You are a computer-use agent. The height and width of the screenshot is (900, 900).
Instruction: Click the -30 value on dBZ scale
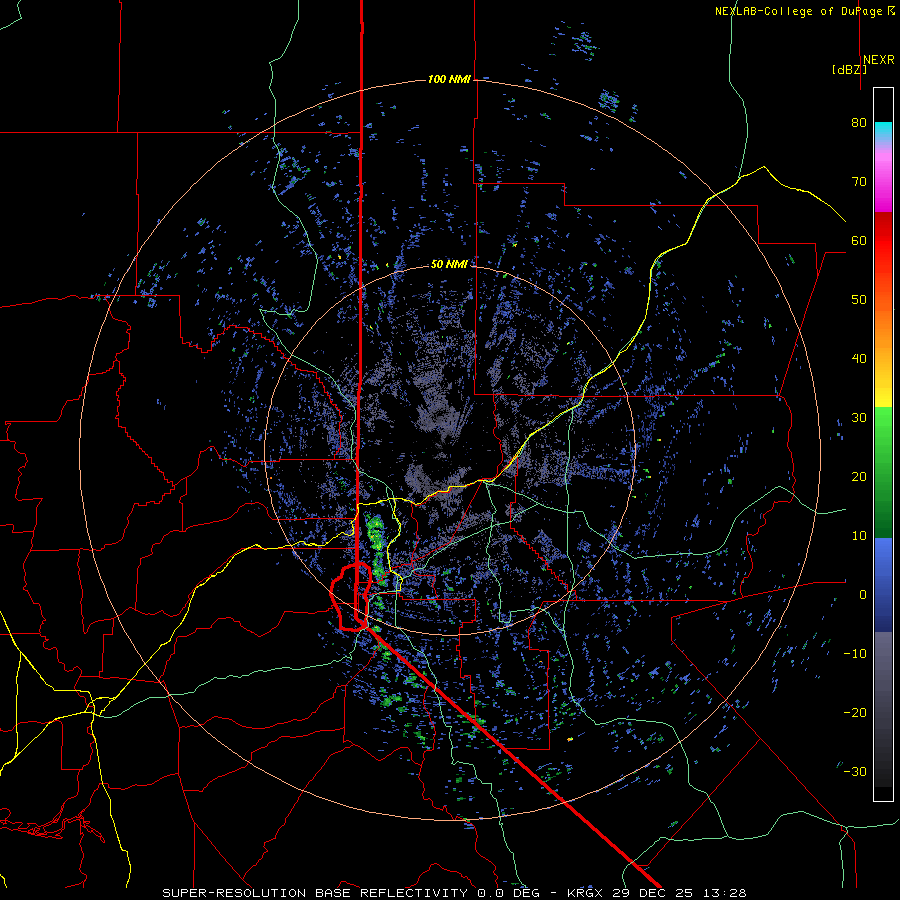[x=855, y=772]
